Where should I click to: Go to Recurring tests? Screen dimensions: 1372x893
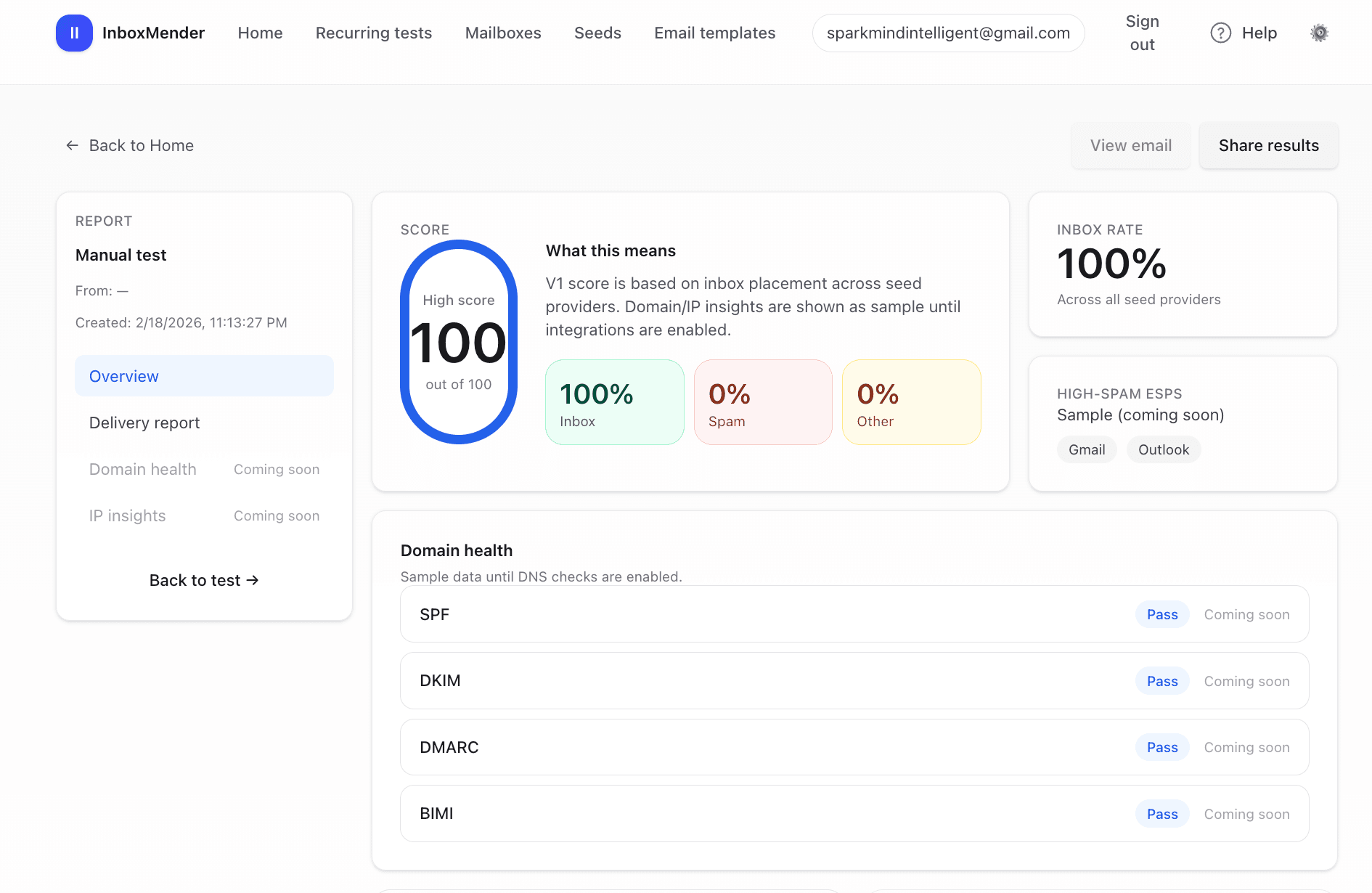click(x=373, y=33)
